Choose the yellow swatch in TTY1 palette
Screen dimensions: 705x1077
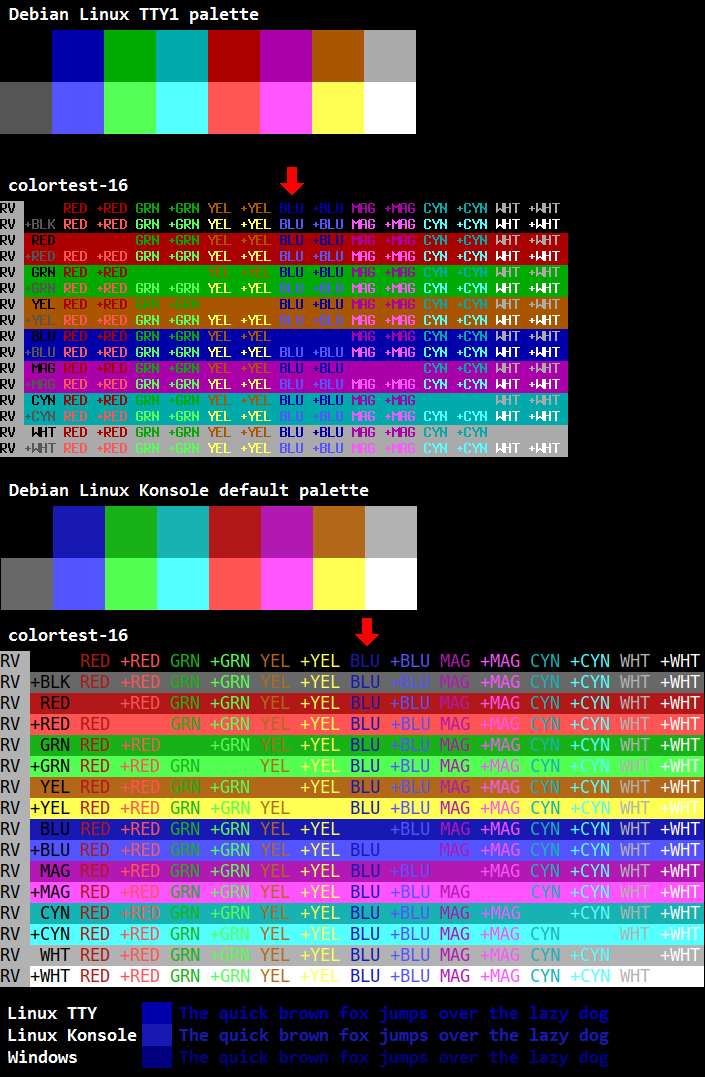click(337, 108)
